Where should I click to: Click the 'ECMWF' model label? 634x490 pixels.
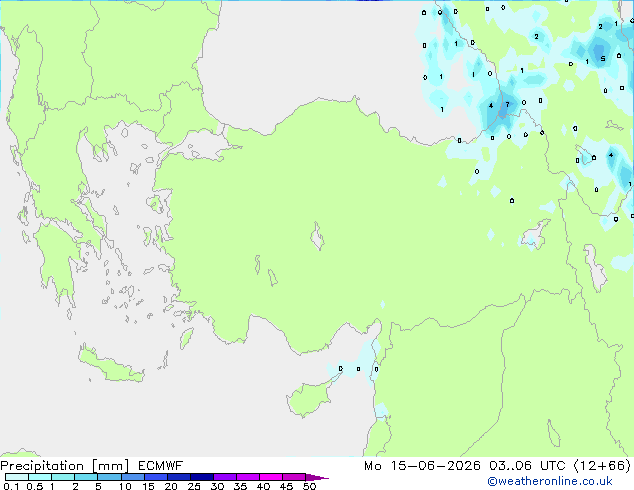(x=160, y=466)
